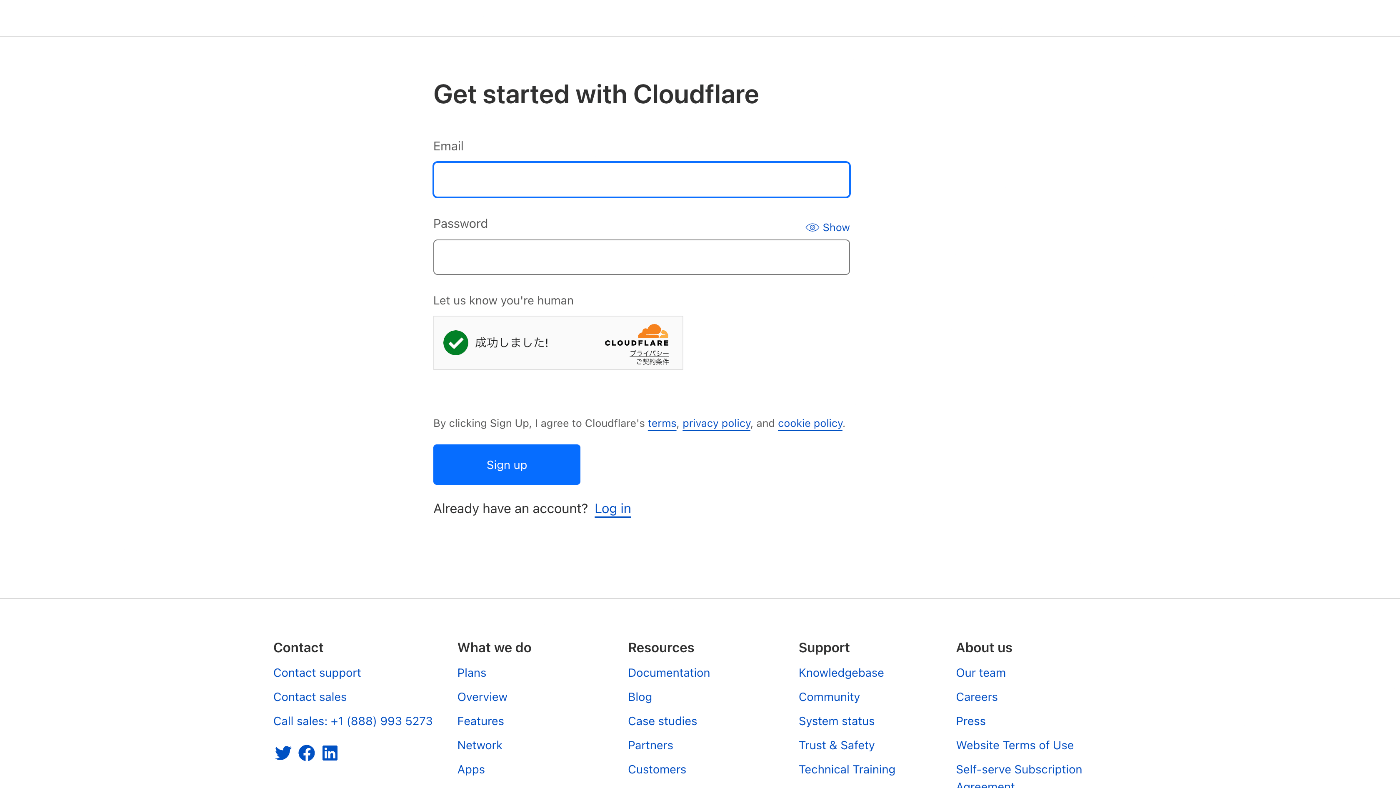The image size is (1400, 788).
Task: Click the captcha privacy link in Japanese
Action: (649, 353)
